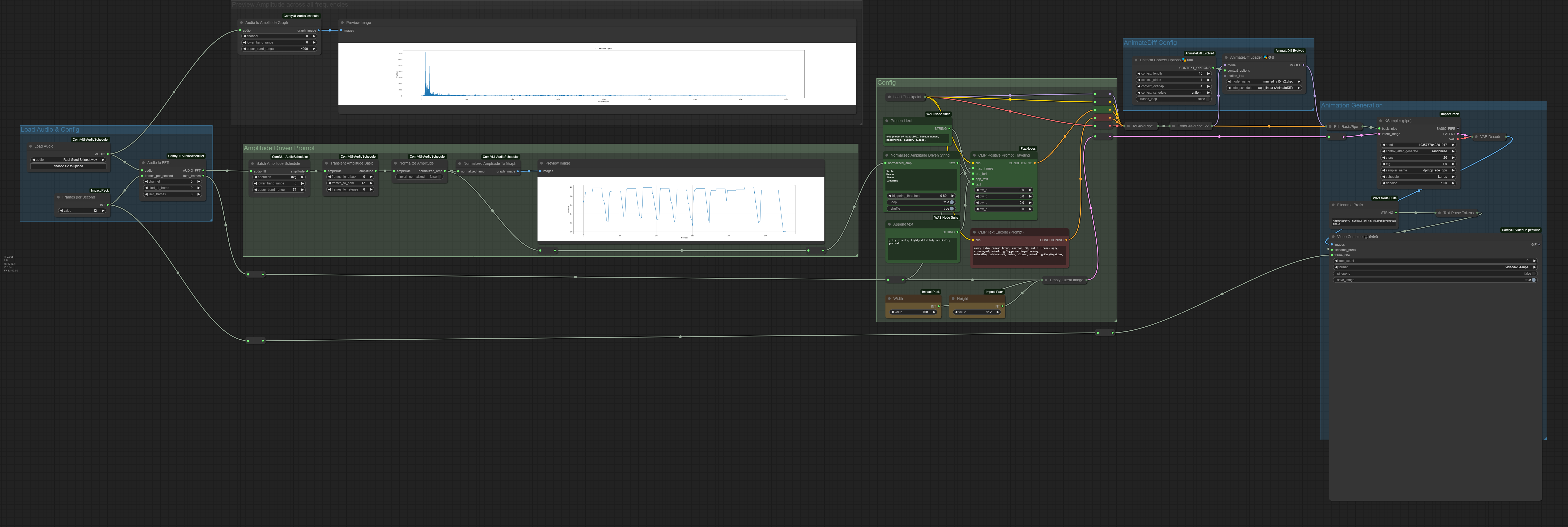The height and width of the screenshot is (527, 1568).
Task: Toggle the shuffle switch in Amplitude Driven String
Action: pos(951,209)
